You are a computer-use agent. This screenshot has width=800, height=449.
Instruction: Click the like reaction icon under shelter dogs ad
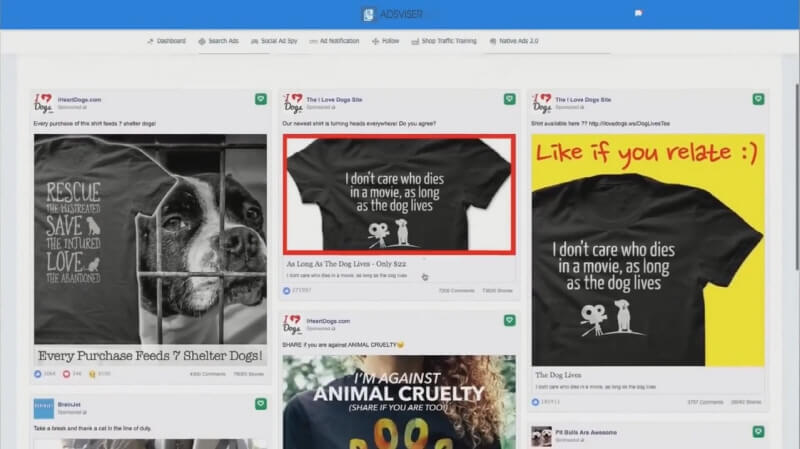click(x=38, y=374)
